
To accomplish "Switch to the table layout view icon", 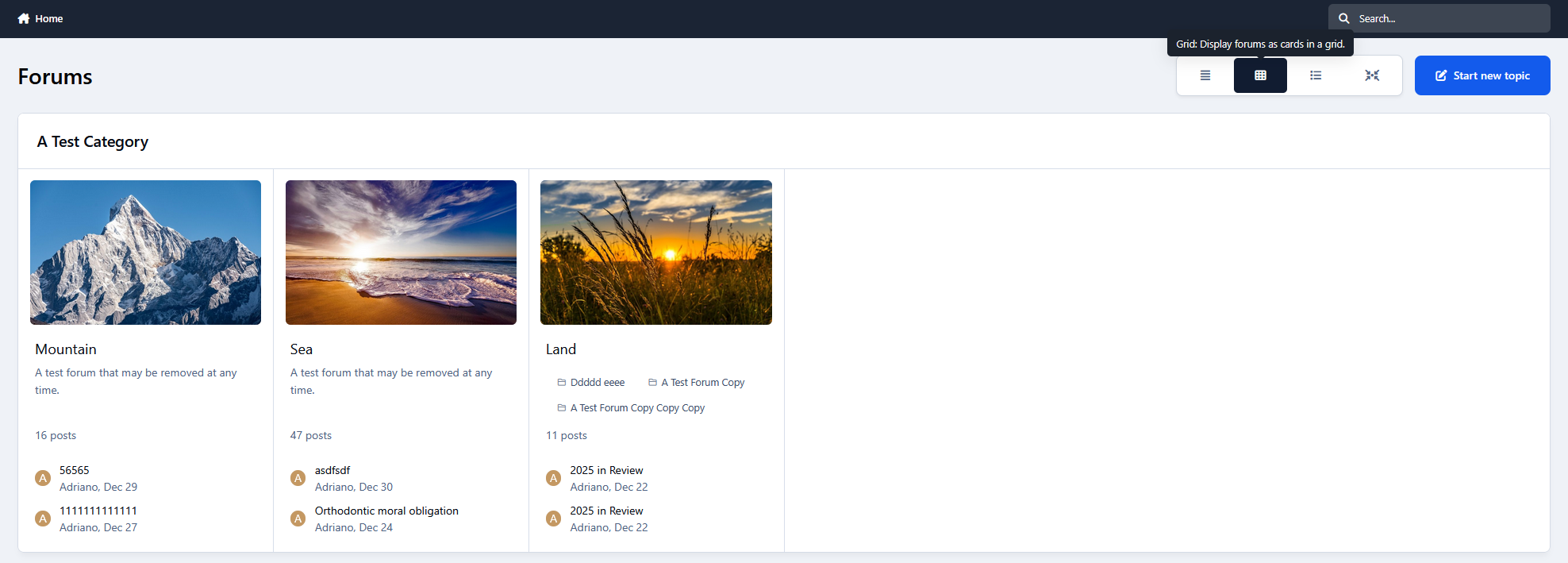I will click(x=1205, y=75).
